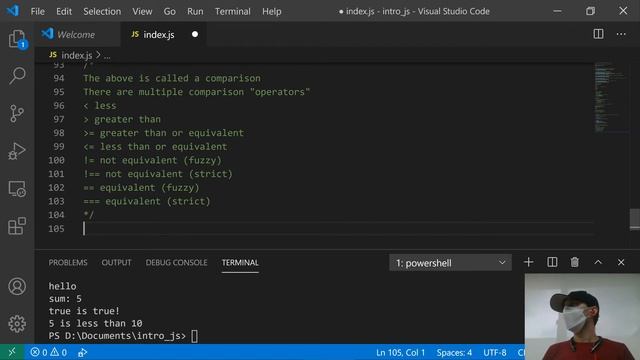The height and width of the screenshot is (360, 640).
Task: Open the Terminal menu
Action: 233,11
